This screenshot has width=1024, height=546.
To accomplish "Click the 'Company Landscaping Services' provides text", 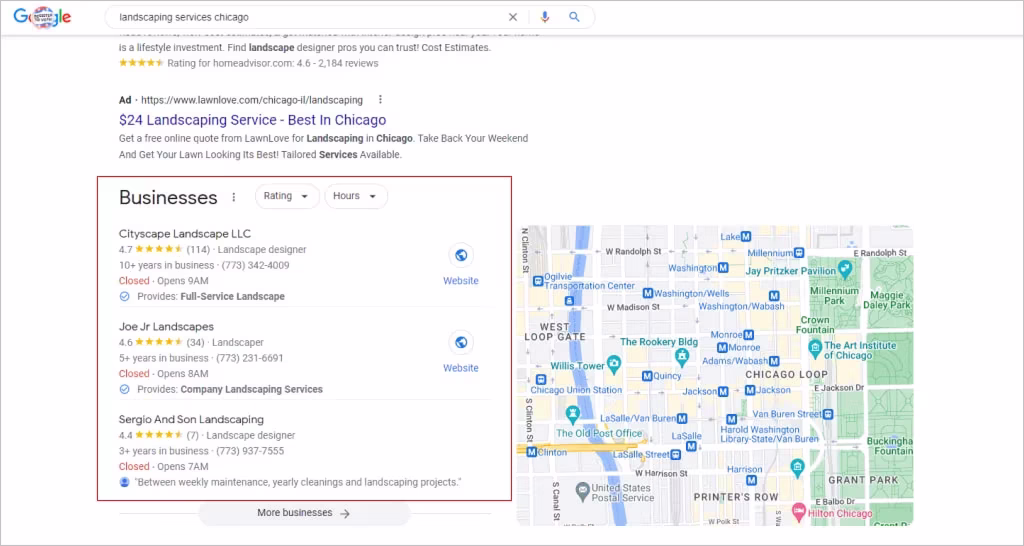I will pyautogui.click(x=251, y=389).
